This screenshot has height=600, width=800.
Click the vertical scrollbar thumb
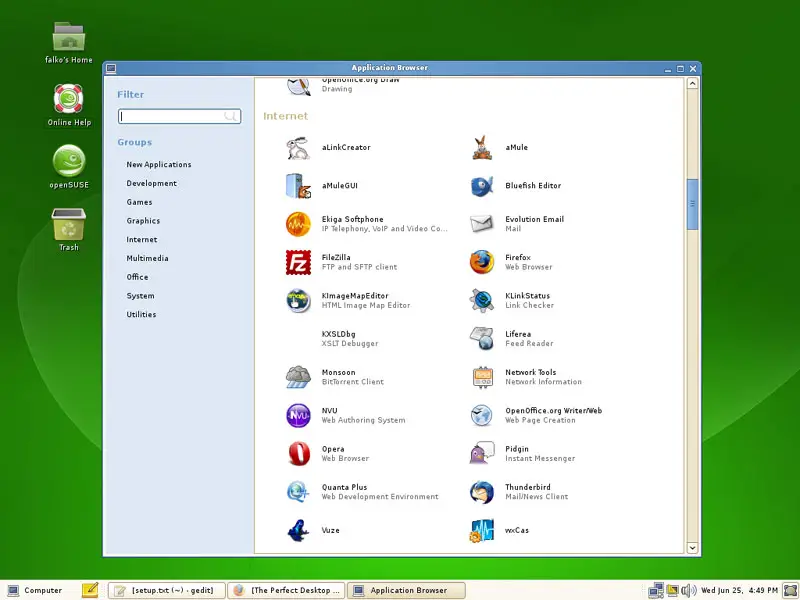coord(692,204)
